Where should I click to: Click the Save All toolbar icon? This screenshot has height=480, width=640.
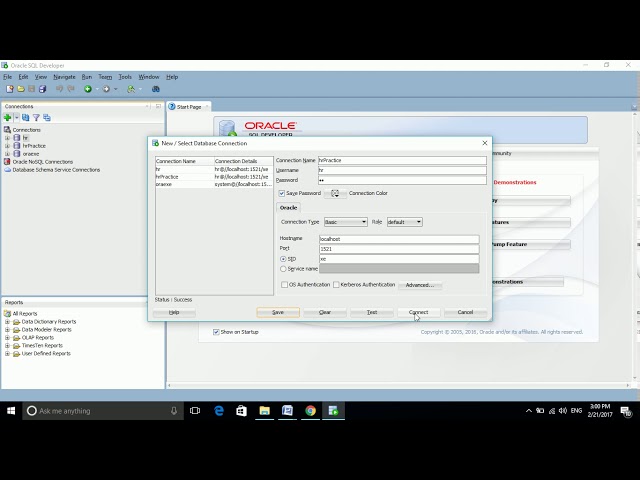click(x=42, y=89)
